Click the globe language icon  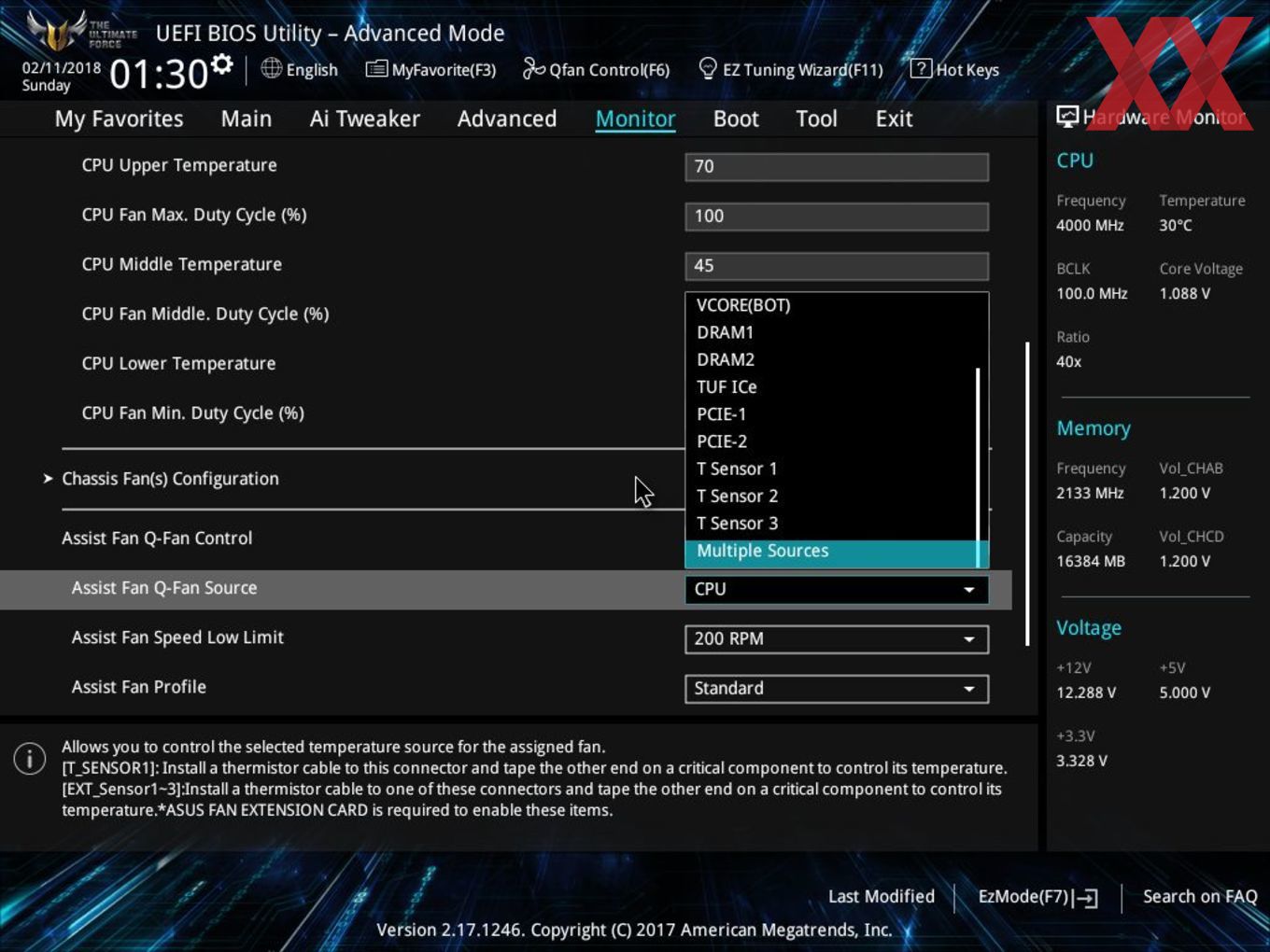tap(271, 68)
